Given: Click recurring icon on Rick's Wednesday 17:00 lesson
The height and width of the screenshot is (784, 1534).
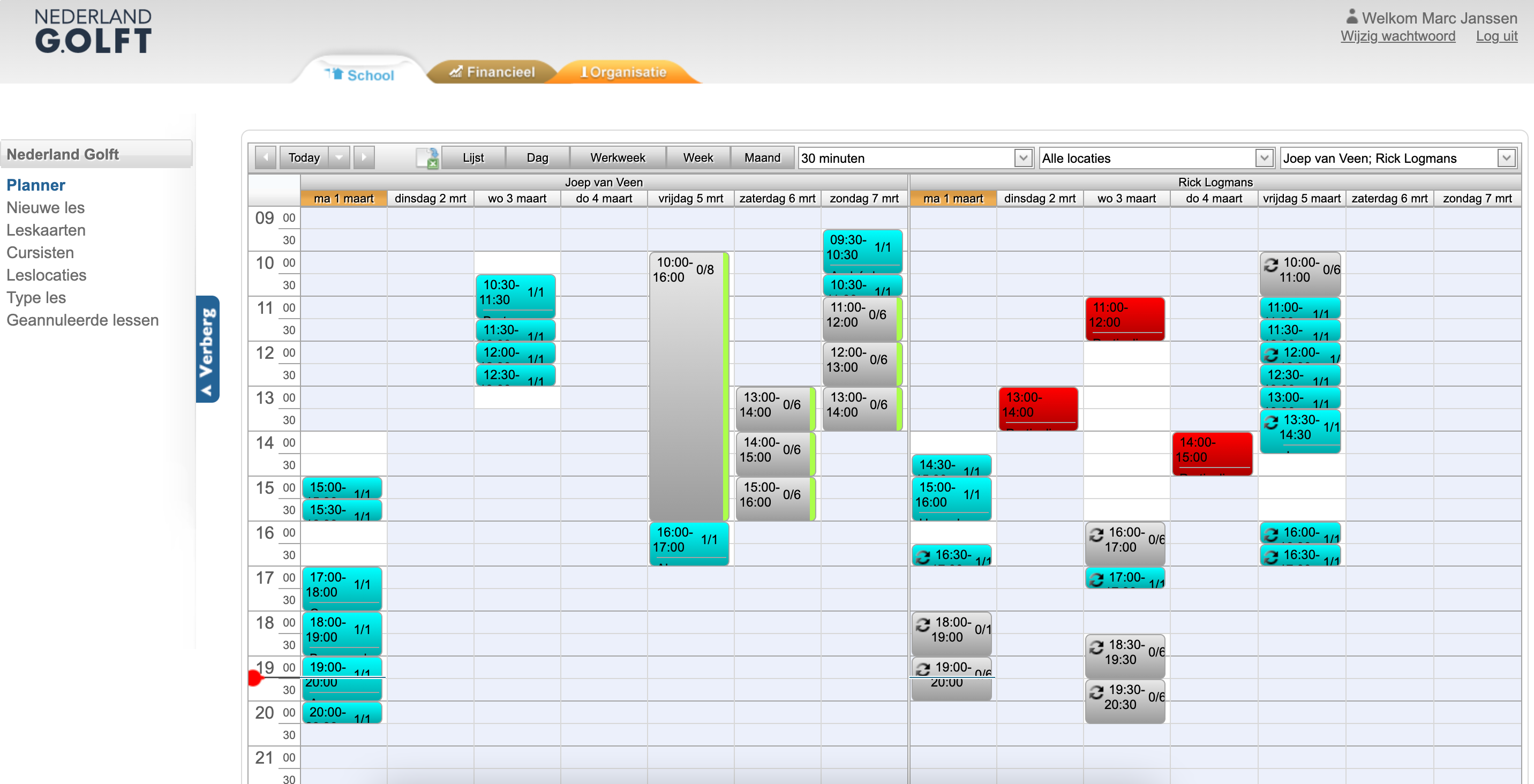Looking at the screenshot, I should coord(1096,579).
